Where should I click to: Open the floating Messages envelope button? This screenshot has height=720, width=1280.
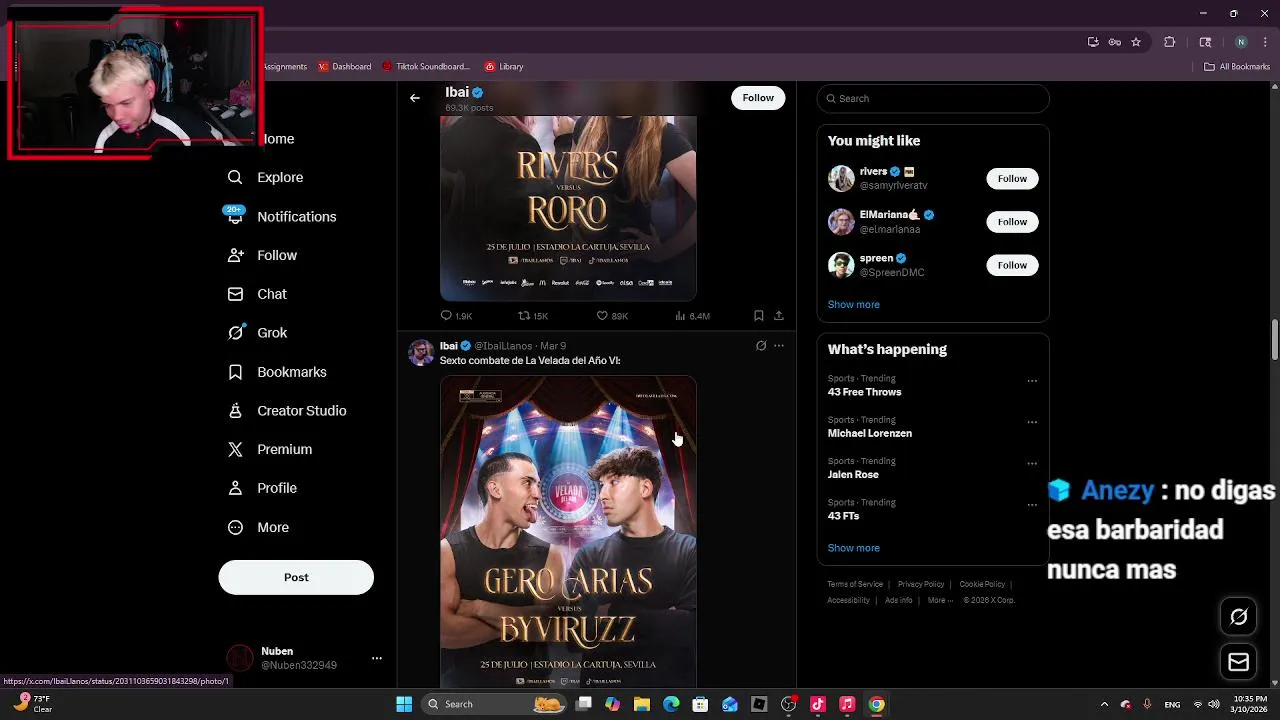(1238, 662)
